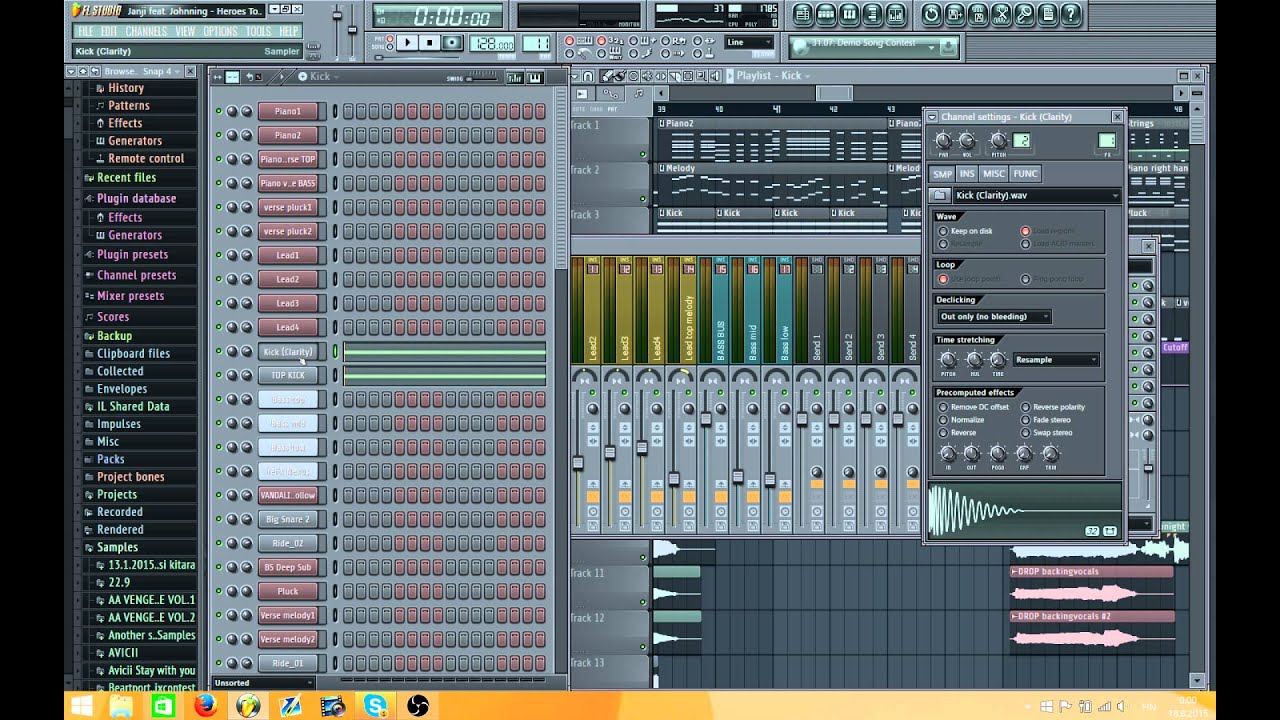
Task: Enable the Reverse sample option
Action: (943, 433)
